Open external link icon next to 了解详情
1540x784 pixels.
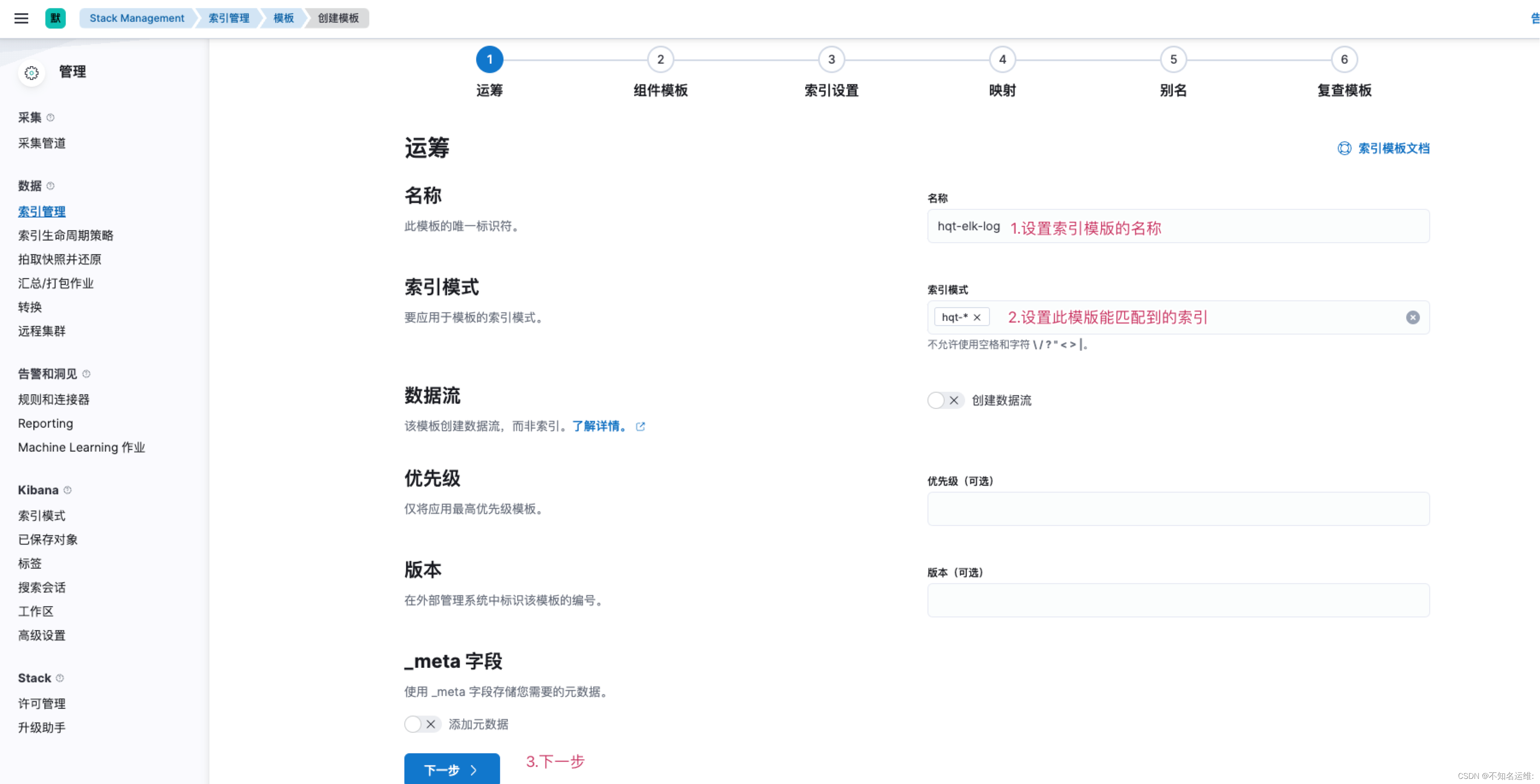click(640, 426)
